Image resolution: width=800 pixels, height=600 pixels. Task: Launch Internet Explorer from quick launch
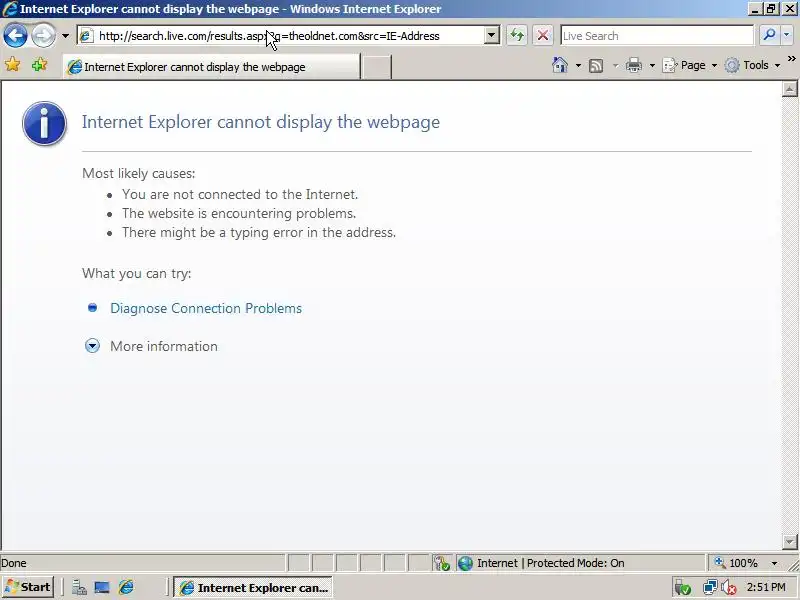(x=126, y=587)
